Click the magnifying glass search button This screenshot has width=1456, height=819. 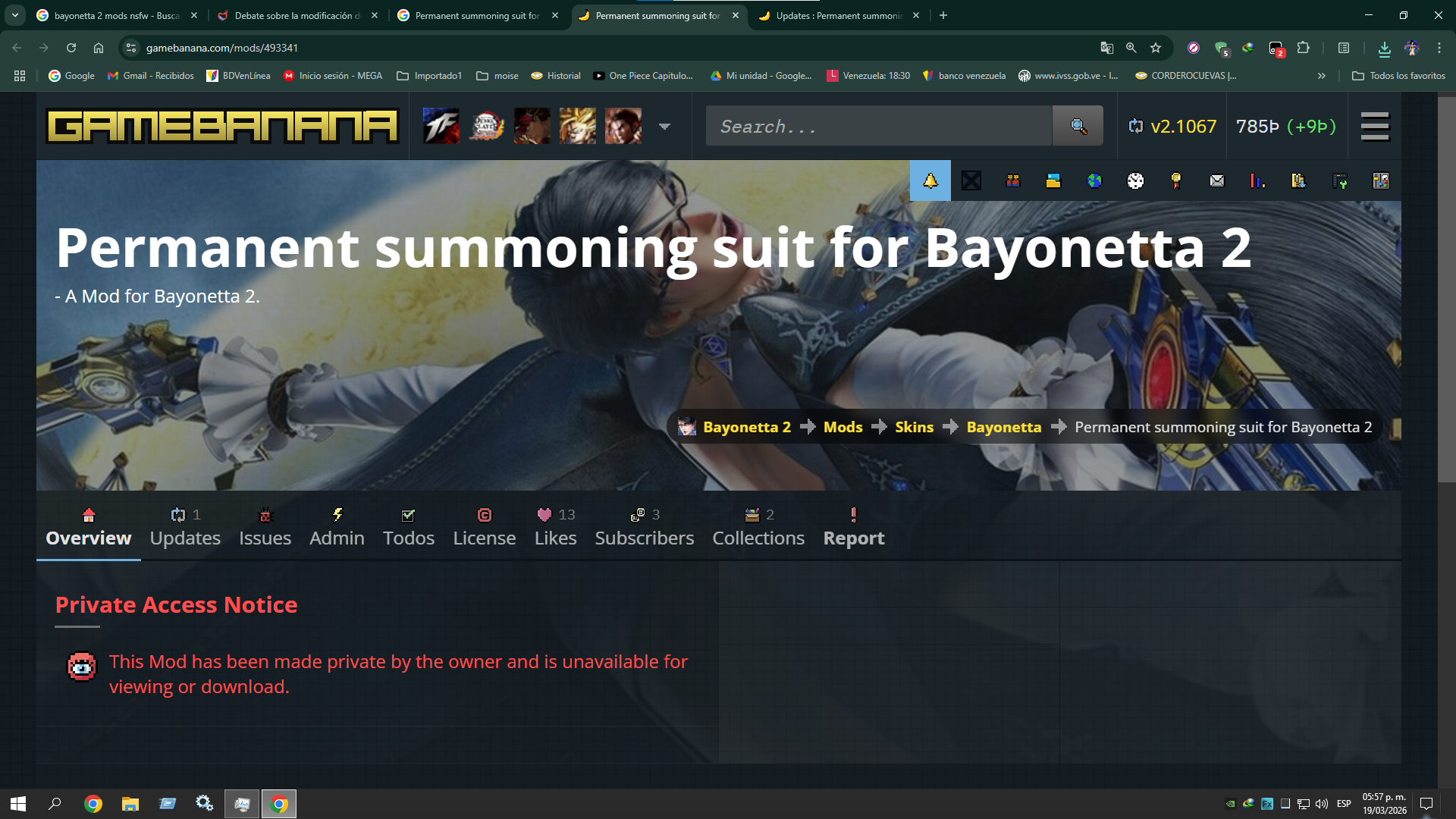point(1078,126)
